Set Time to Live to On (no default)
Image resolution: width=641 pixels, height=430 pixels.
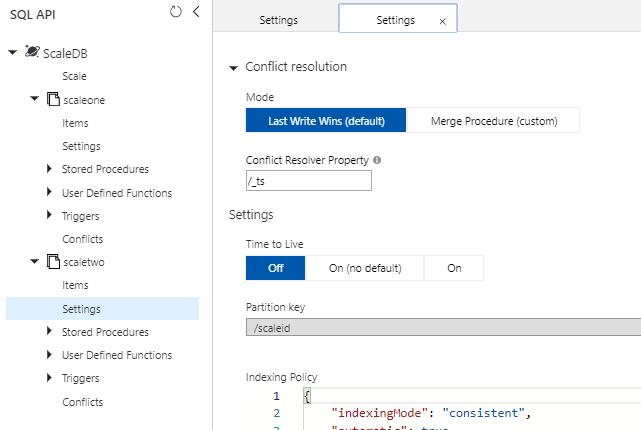[365, 268]
